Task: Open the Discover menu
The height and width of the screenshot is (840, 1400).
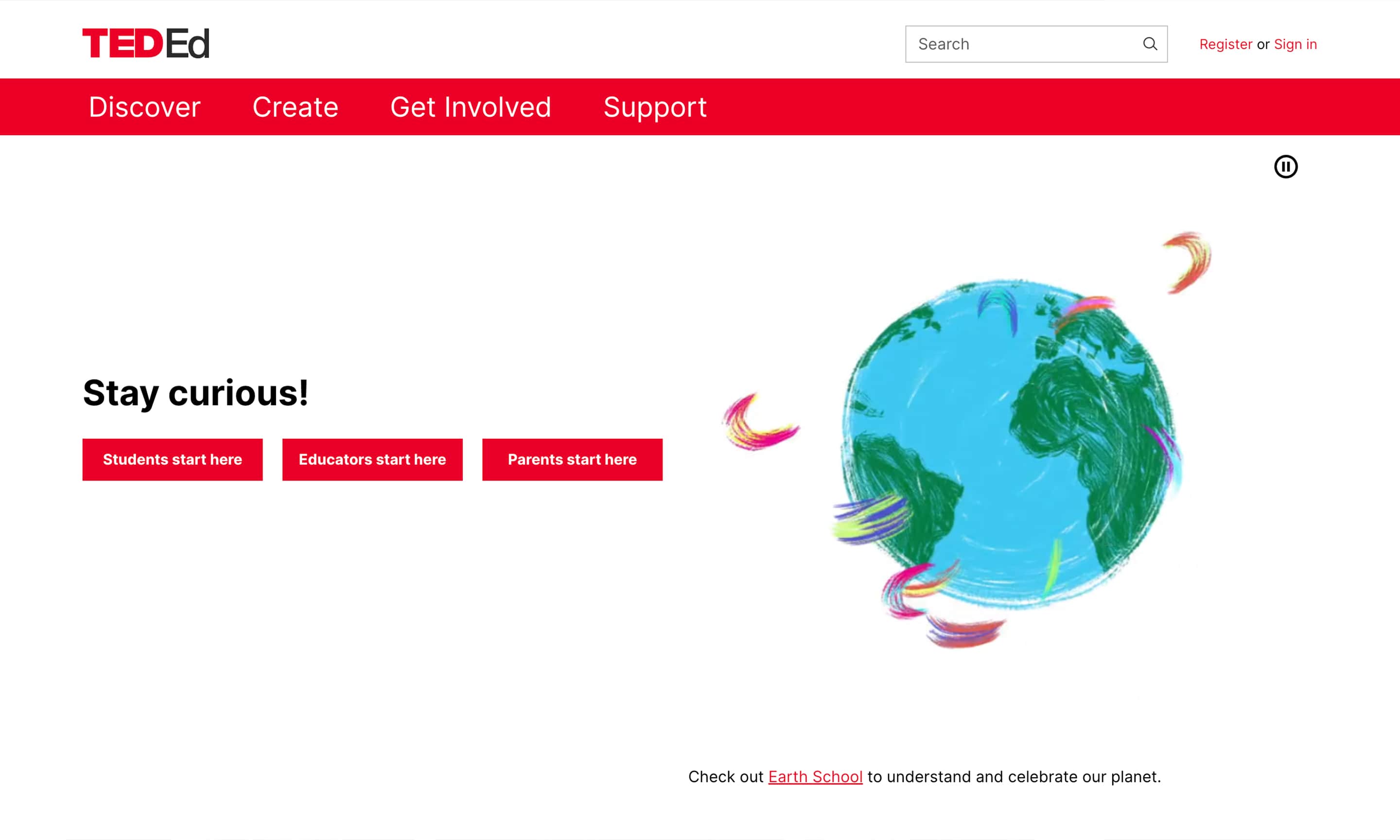Action: point(144,107)
